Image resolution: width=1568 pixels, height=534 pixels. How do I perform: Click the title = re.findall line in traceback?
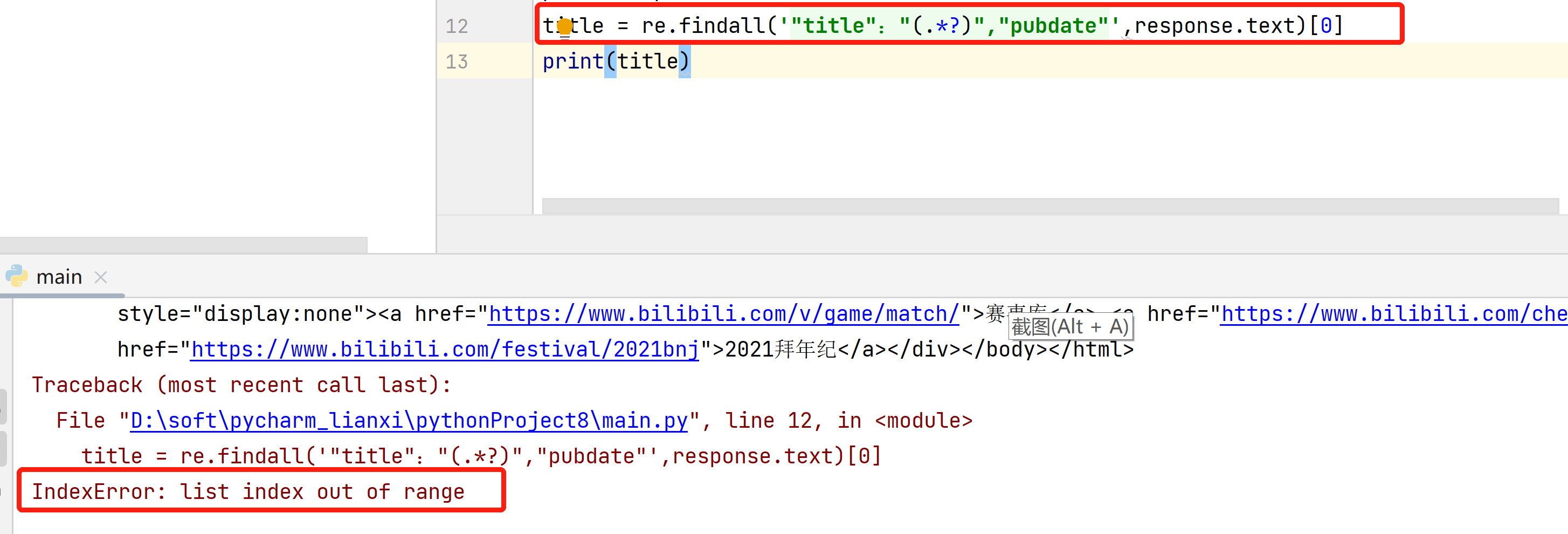(481, 456)
